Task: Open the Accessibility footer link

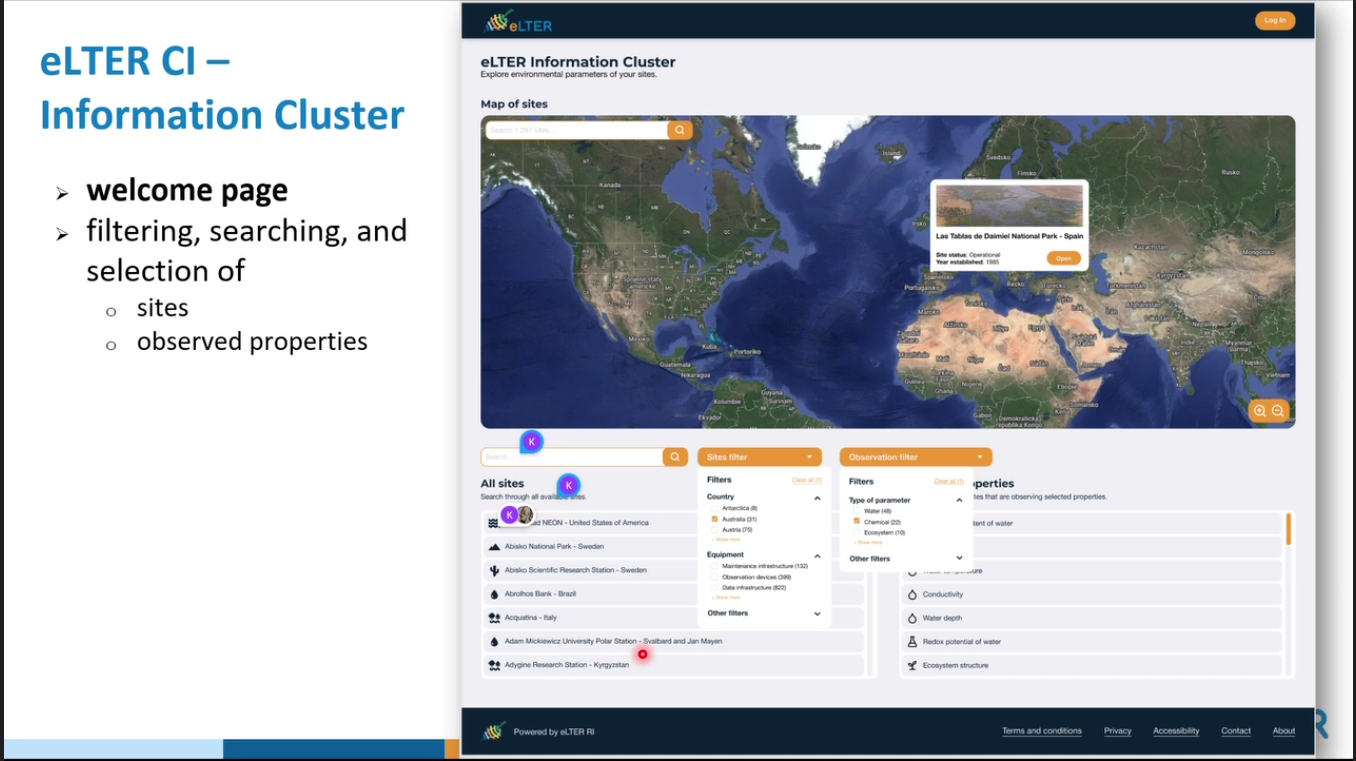Action: (1176, 731)
